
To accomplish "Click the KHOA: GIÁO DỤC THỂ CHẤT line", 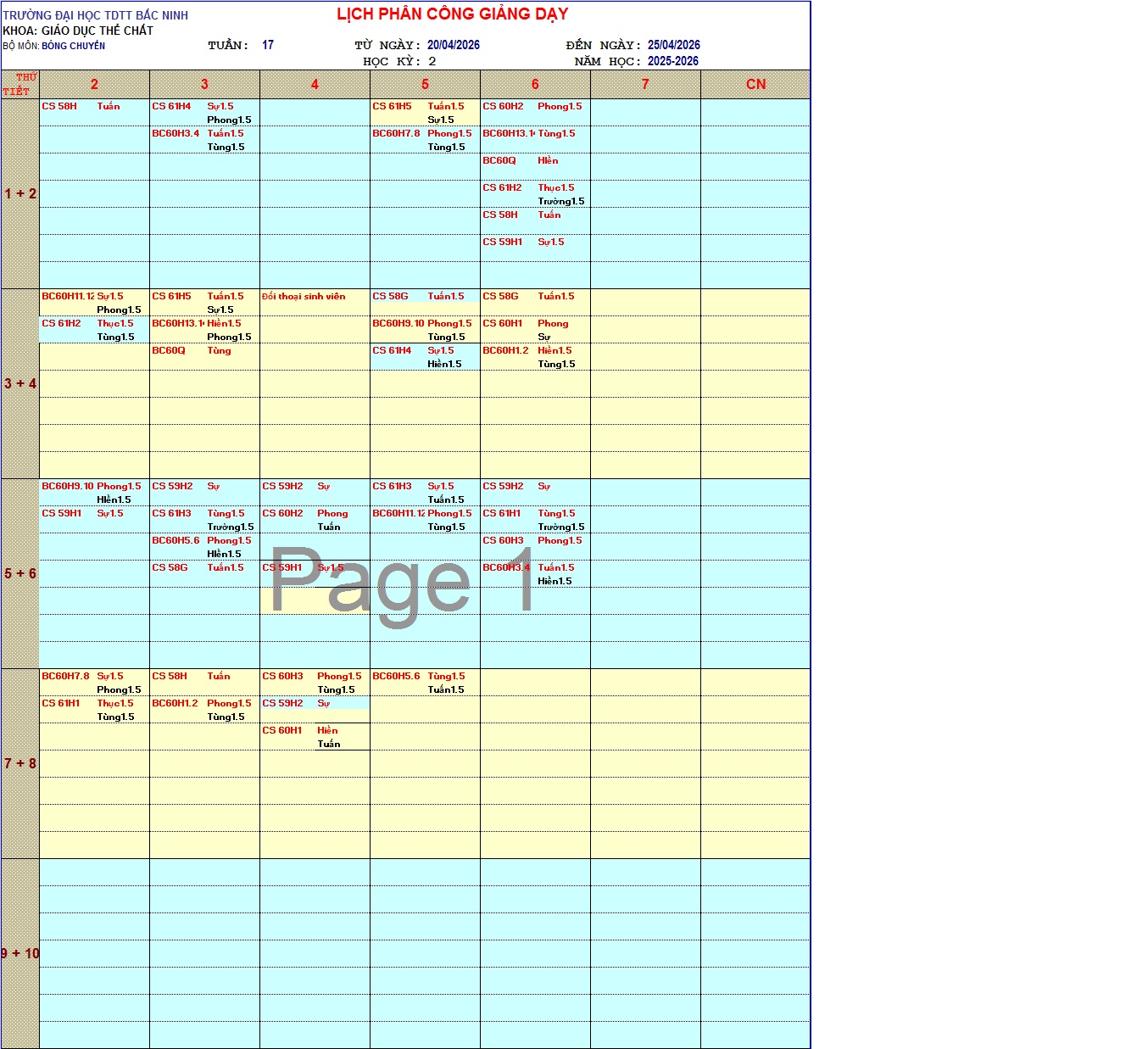I will (x=78, y=31).
